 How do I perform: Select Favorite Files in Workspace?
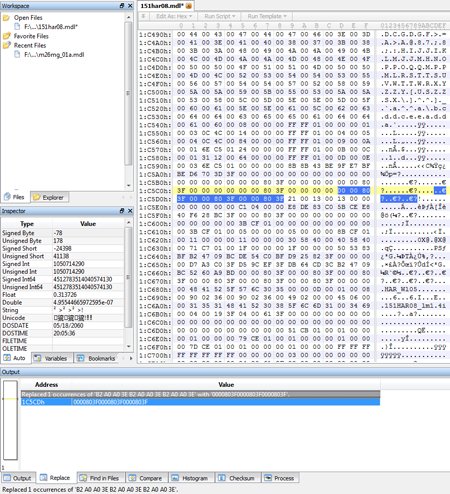(31, 36)
